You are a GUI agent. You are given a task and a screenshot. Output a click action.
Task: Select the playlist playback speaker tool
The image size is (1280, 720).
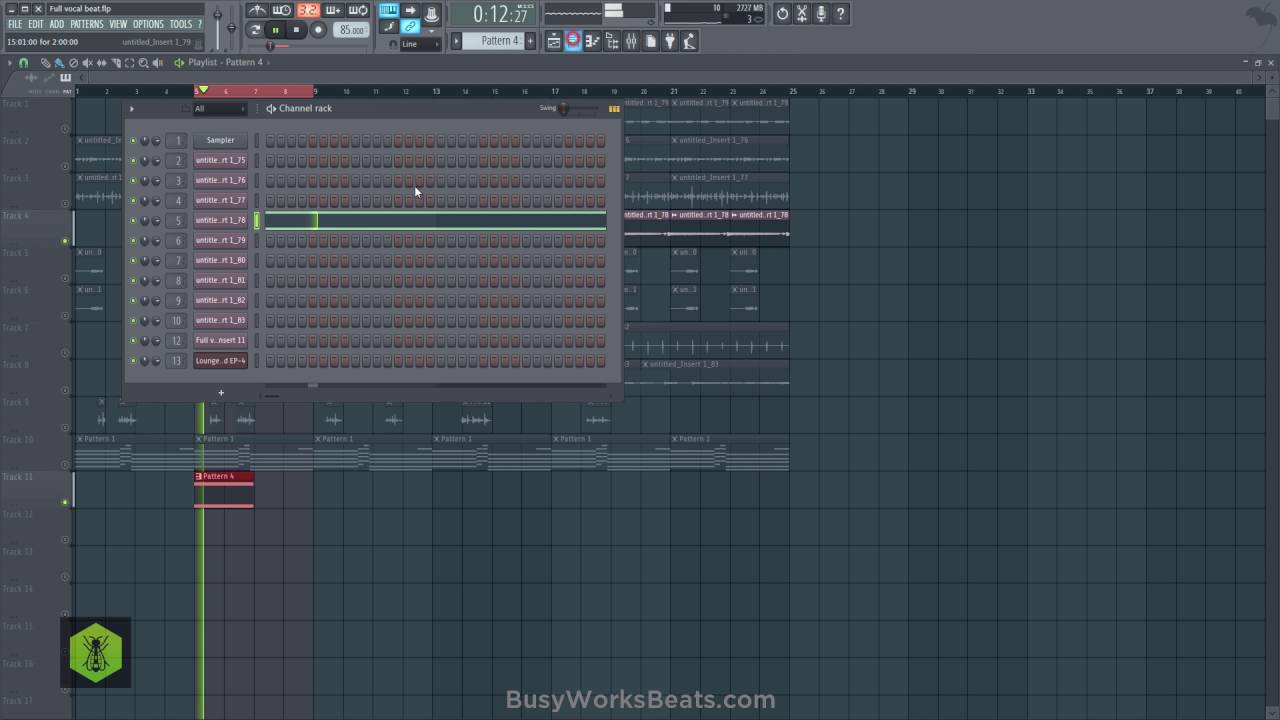[x=158, y=62]
